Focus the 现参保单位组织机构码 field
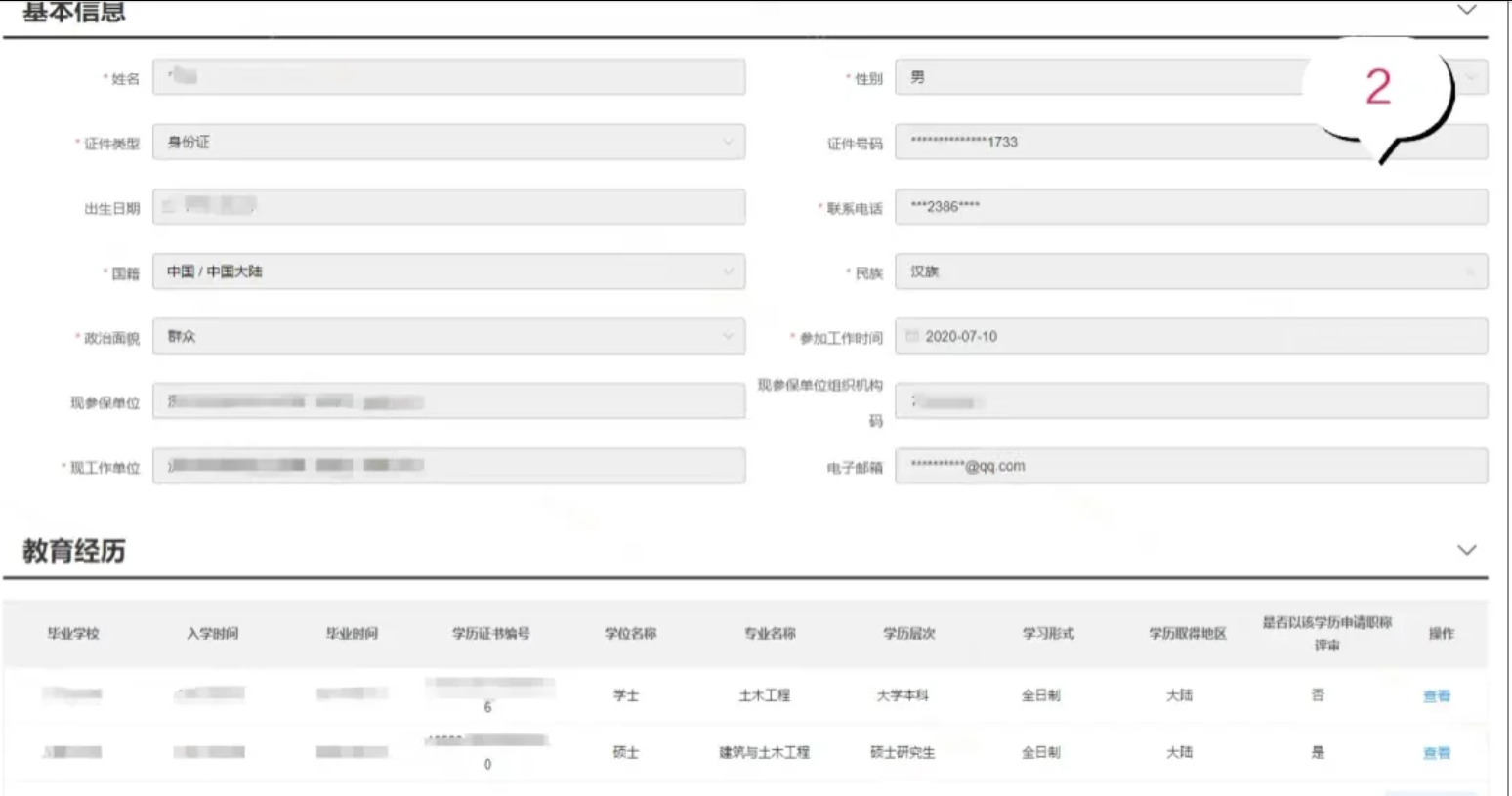Screen dimensions: 1512x796 click(x=1191, y=401)
